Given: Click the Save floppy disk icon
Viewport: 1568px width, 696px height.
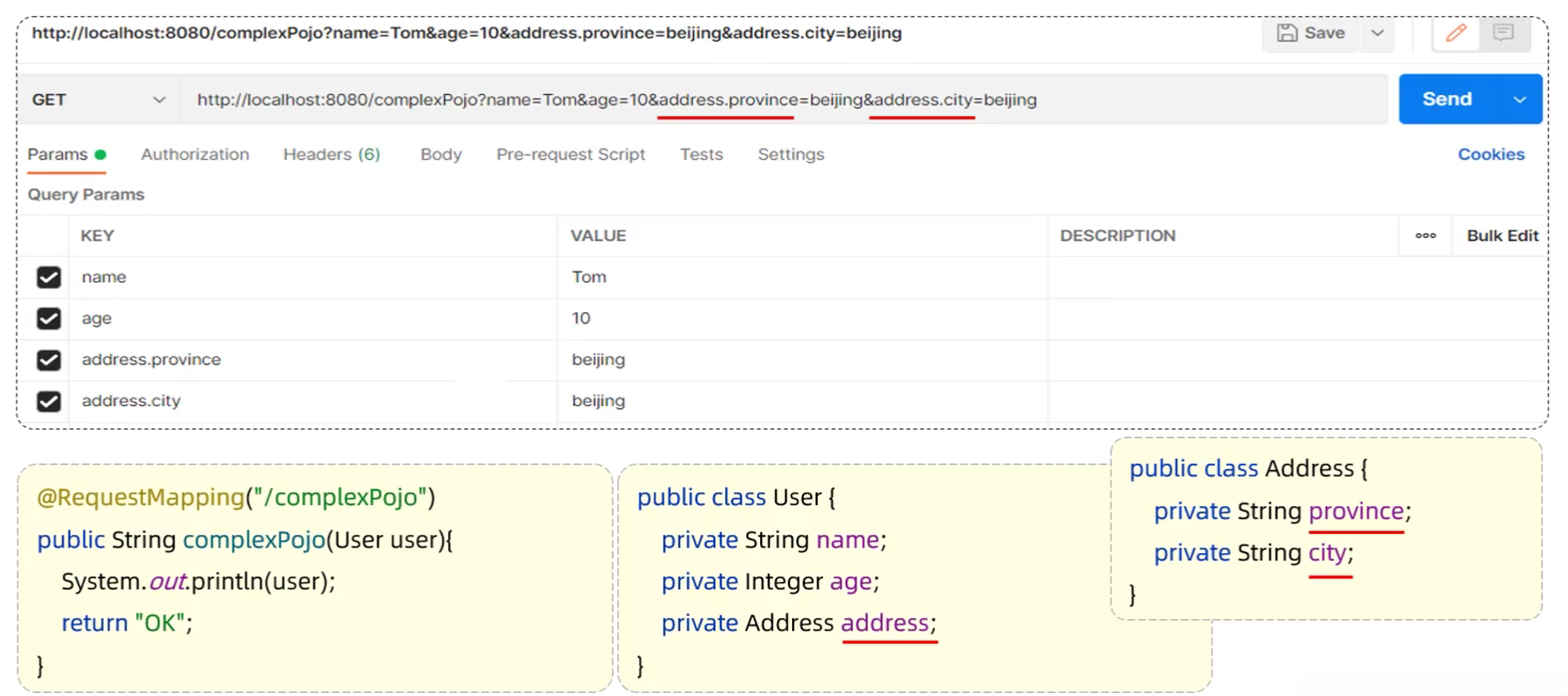Looking at the screenshot, I should (1286, 33).
